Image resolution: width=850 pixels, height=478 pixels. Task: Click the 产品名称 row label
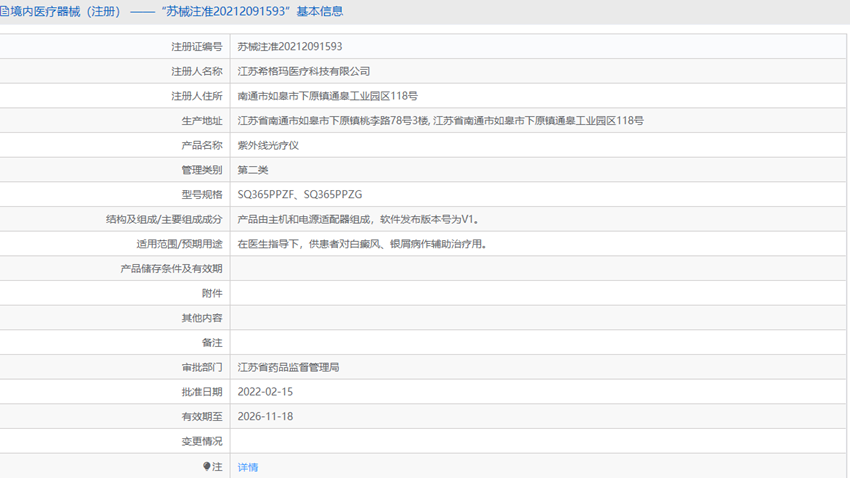click(202, 145)
